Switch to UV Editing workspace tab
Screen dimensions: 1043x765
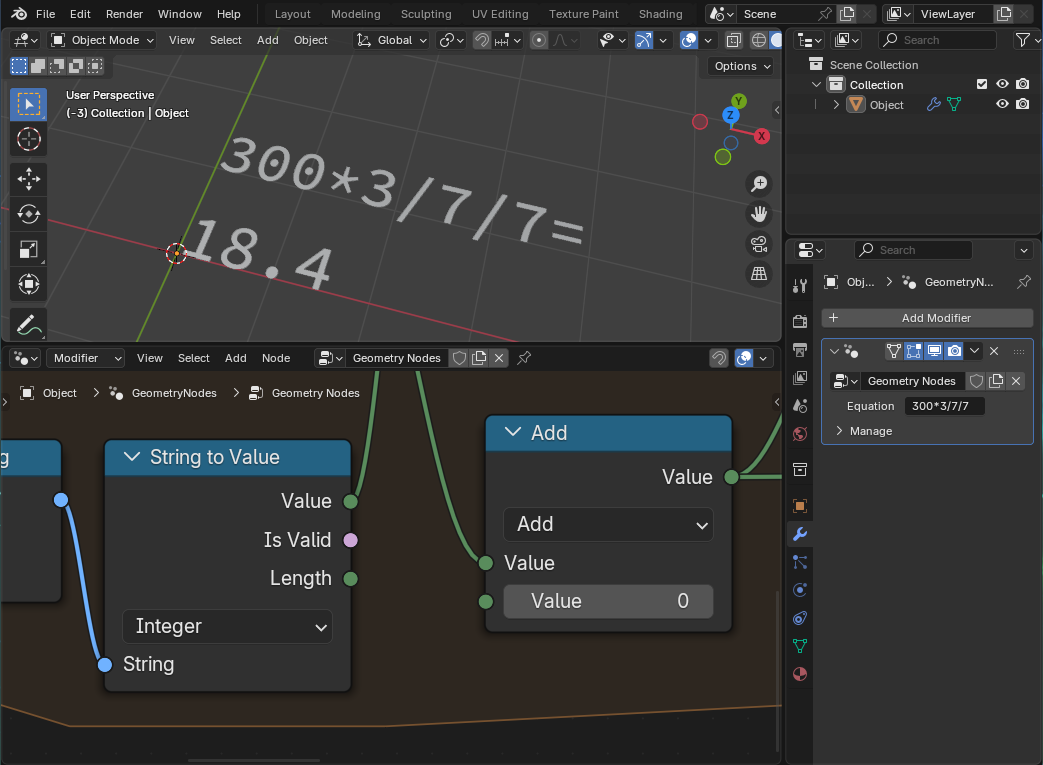click(x=500, y=14)
